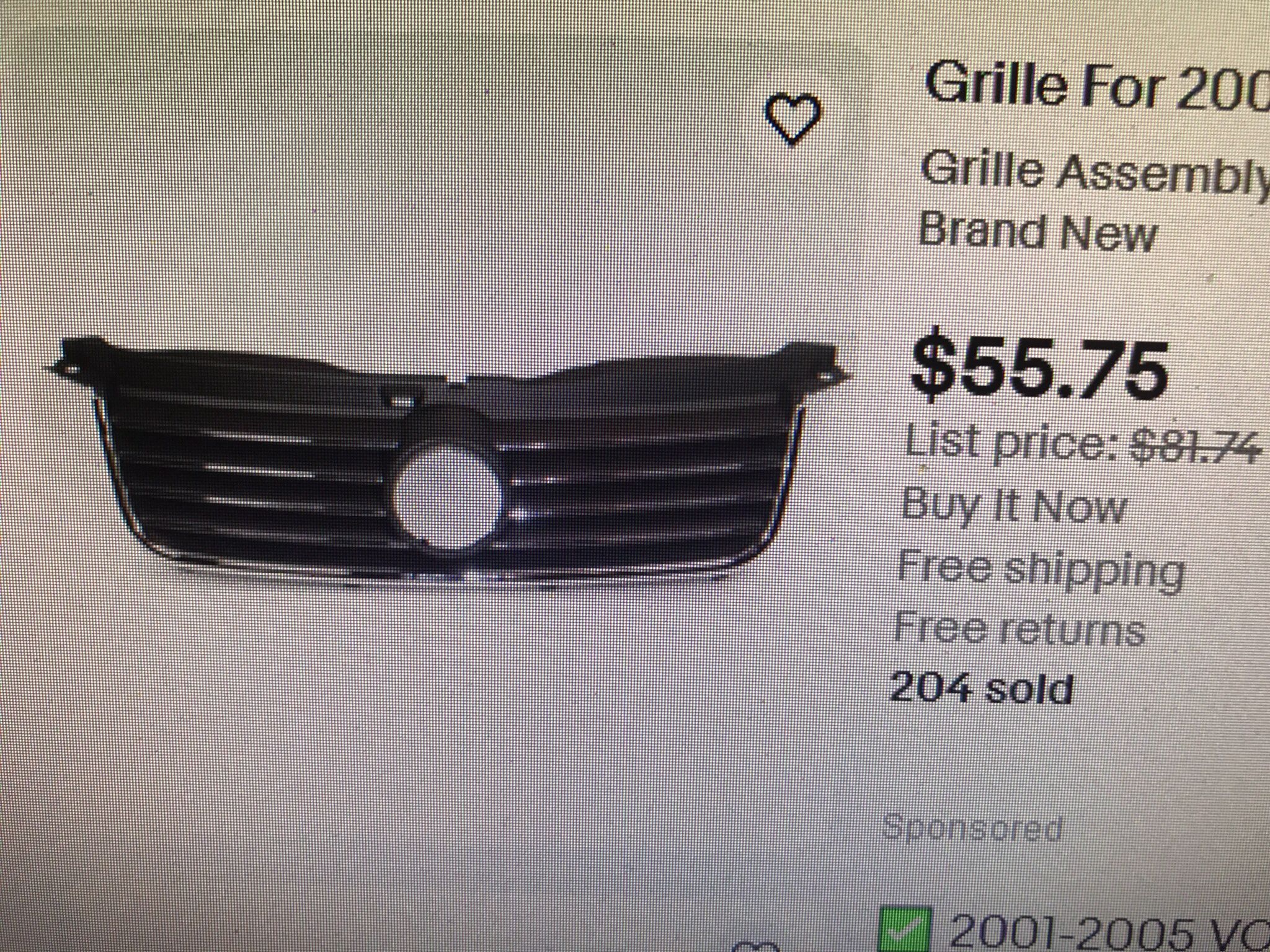Click the 'Free returns' text
The image size is (1270, 952).
pos(1018,629)
